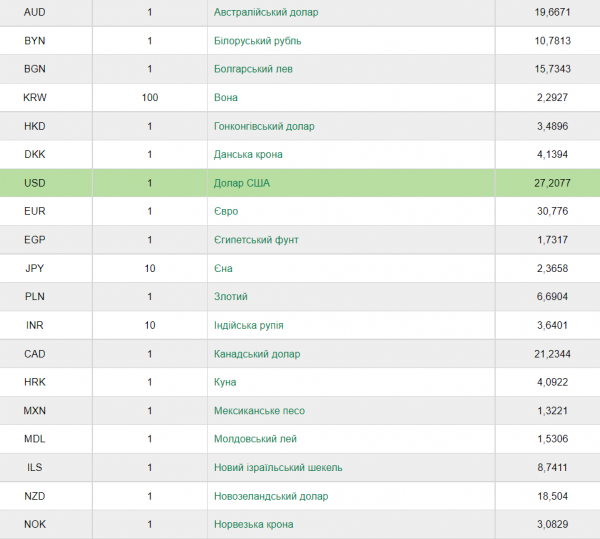
Task: Click the rate value 2,3658
Action: [553, 268]
